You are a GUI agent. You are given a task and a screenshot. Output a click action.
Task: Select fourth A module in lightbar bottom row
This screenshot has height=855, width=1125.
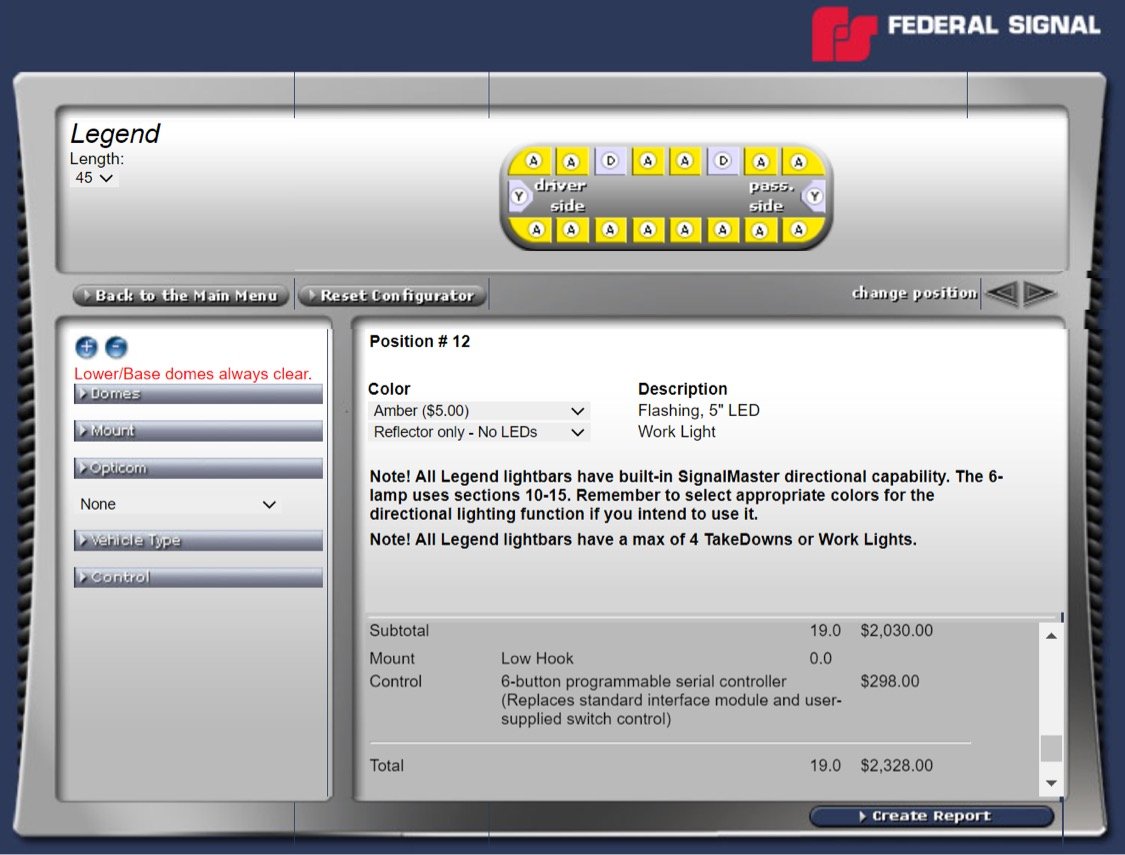coord(648,230)
